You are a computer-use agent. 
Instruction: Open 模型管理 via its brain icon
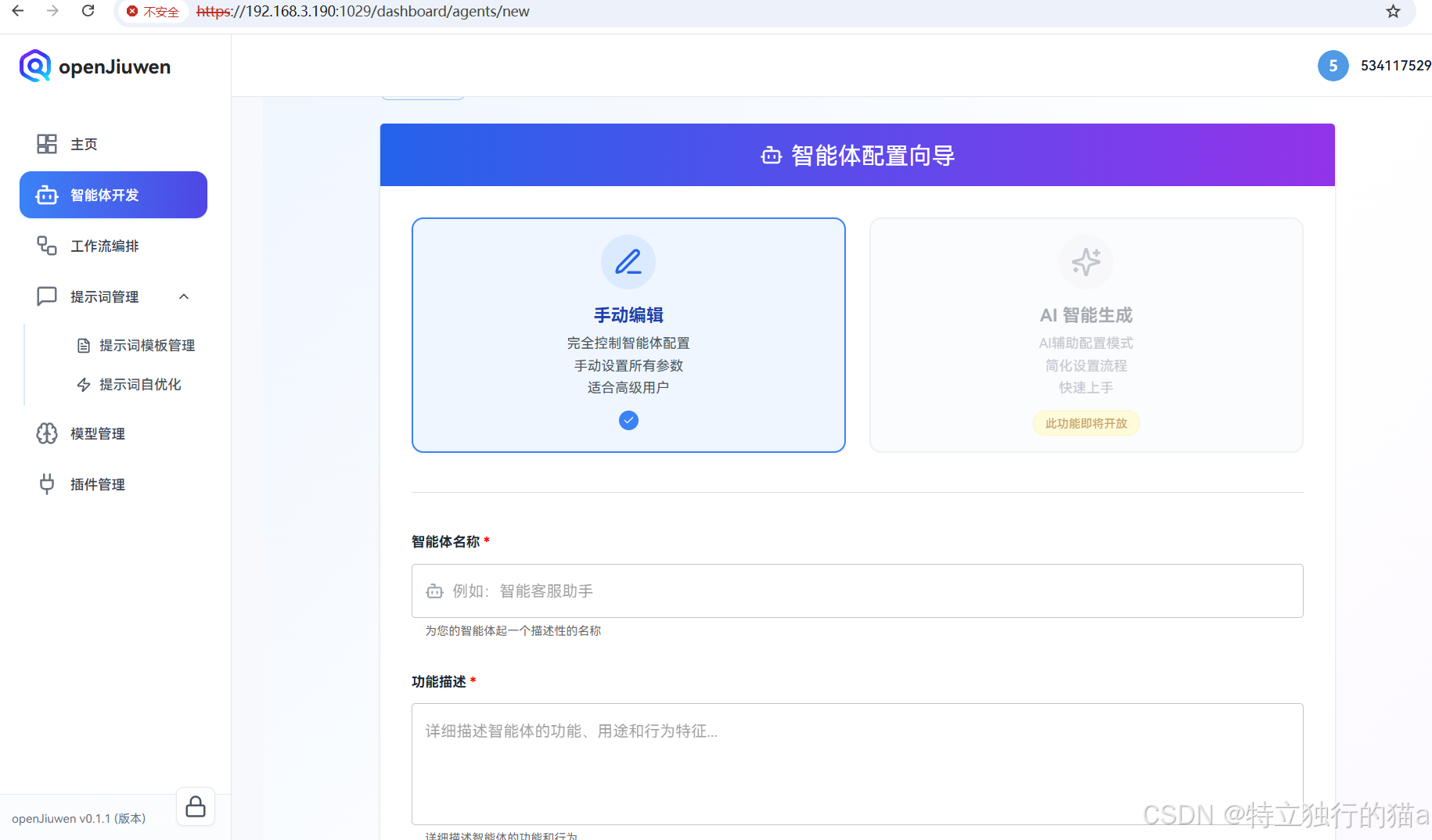tap(46, 433)
